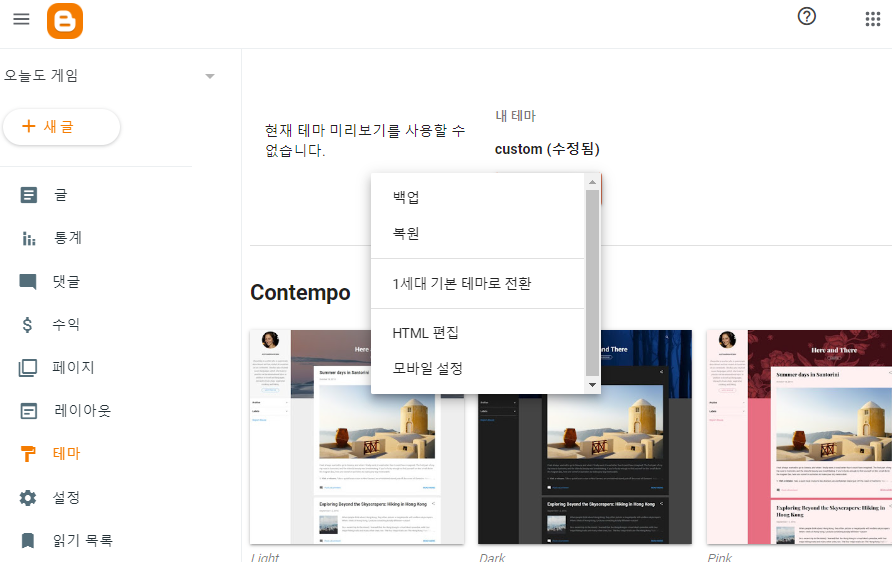Click the orange Blogger logo

pos(65,21)
